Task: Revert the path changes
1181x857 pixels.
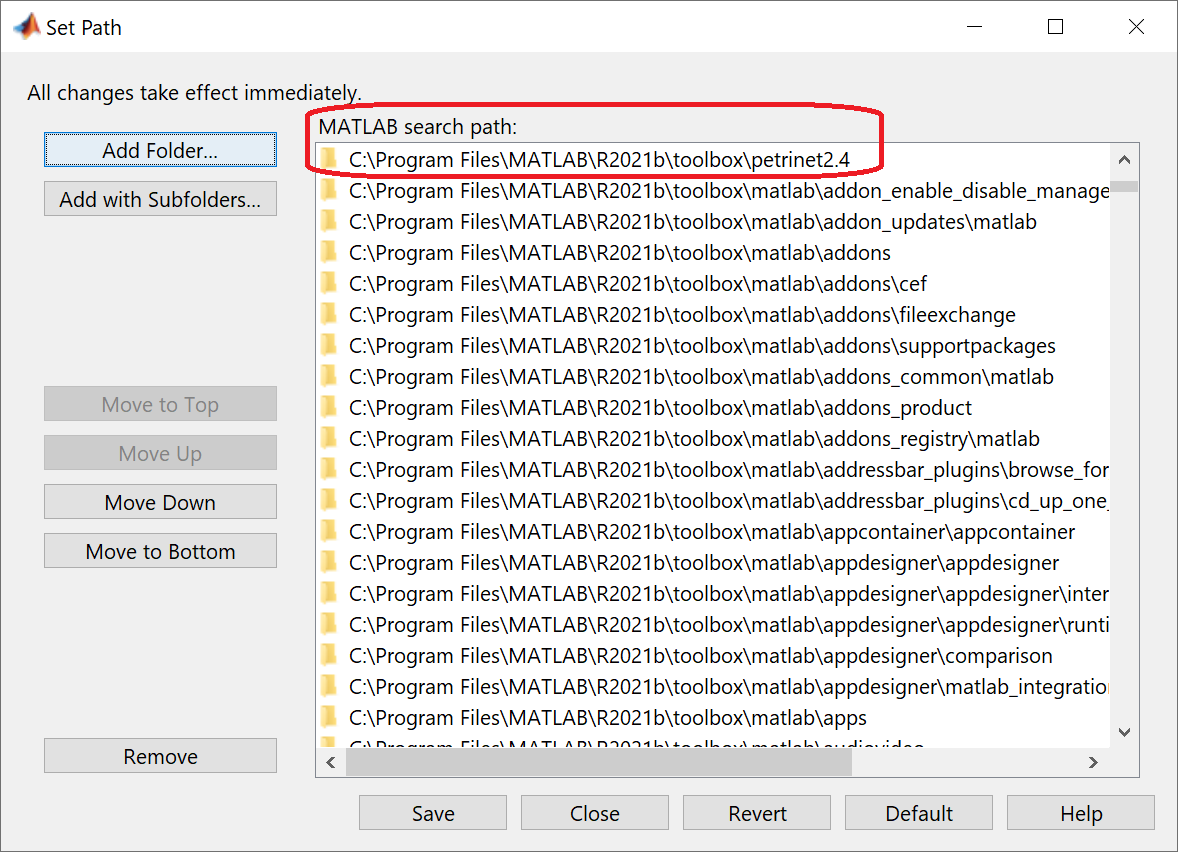Action: pos(757,814)
